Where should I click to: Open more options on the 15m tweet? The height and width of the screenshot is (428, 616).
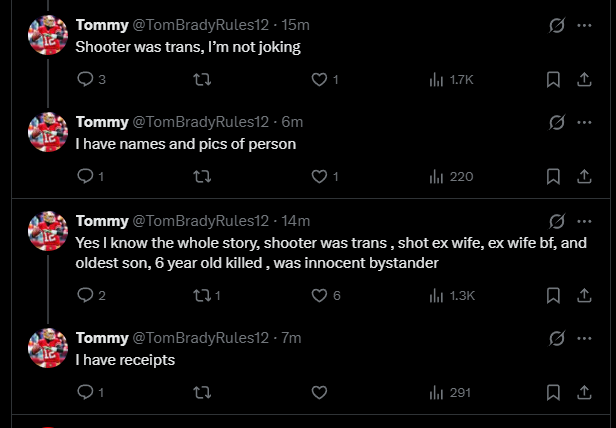(x=584, y=25)
